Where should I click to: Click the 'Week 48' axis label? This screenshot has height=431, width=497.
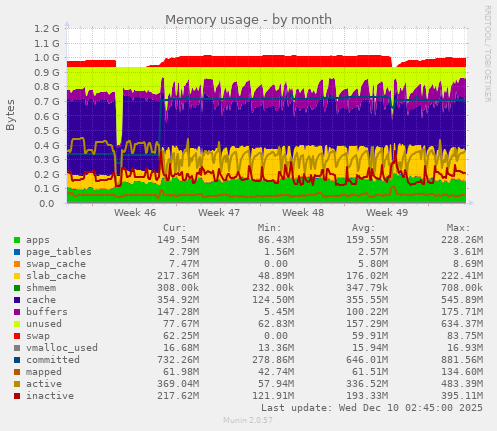tap(303, 213)
